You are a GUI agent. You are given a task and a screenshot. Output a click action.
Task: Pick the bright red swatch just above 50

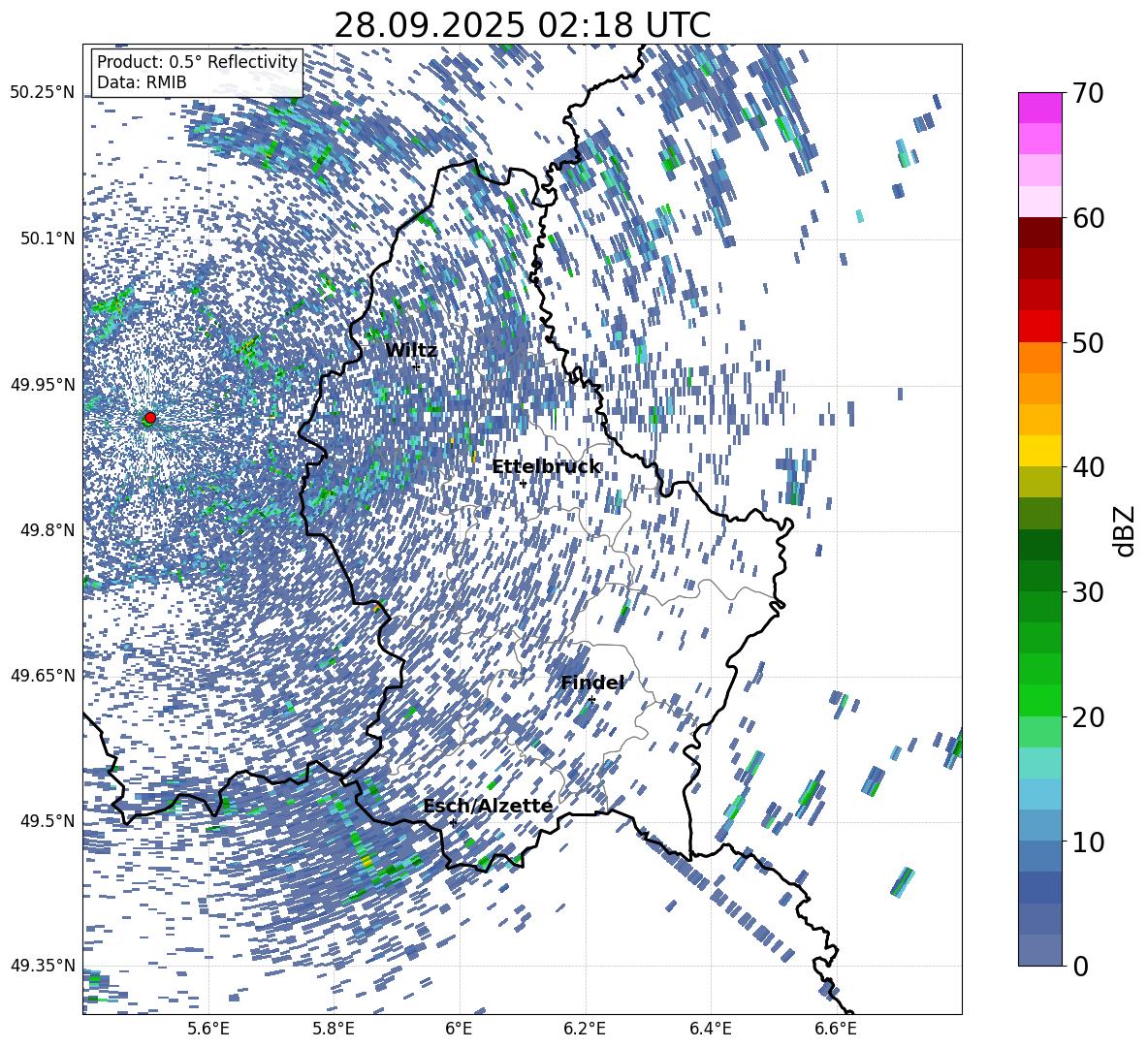[1039, 327]
